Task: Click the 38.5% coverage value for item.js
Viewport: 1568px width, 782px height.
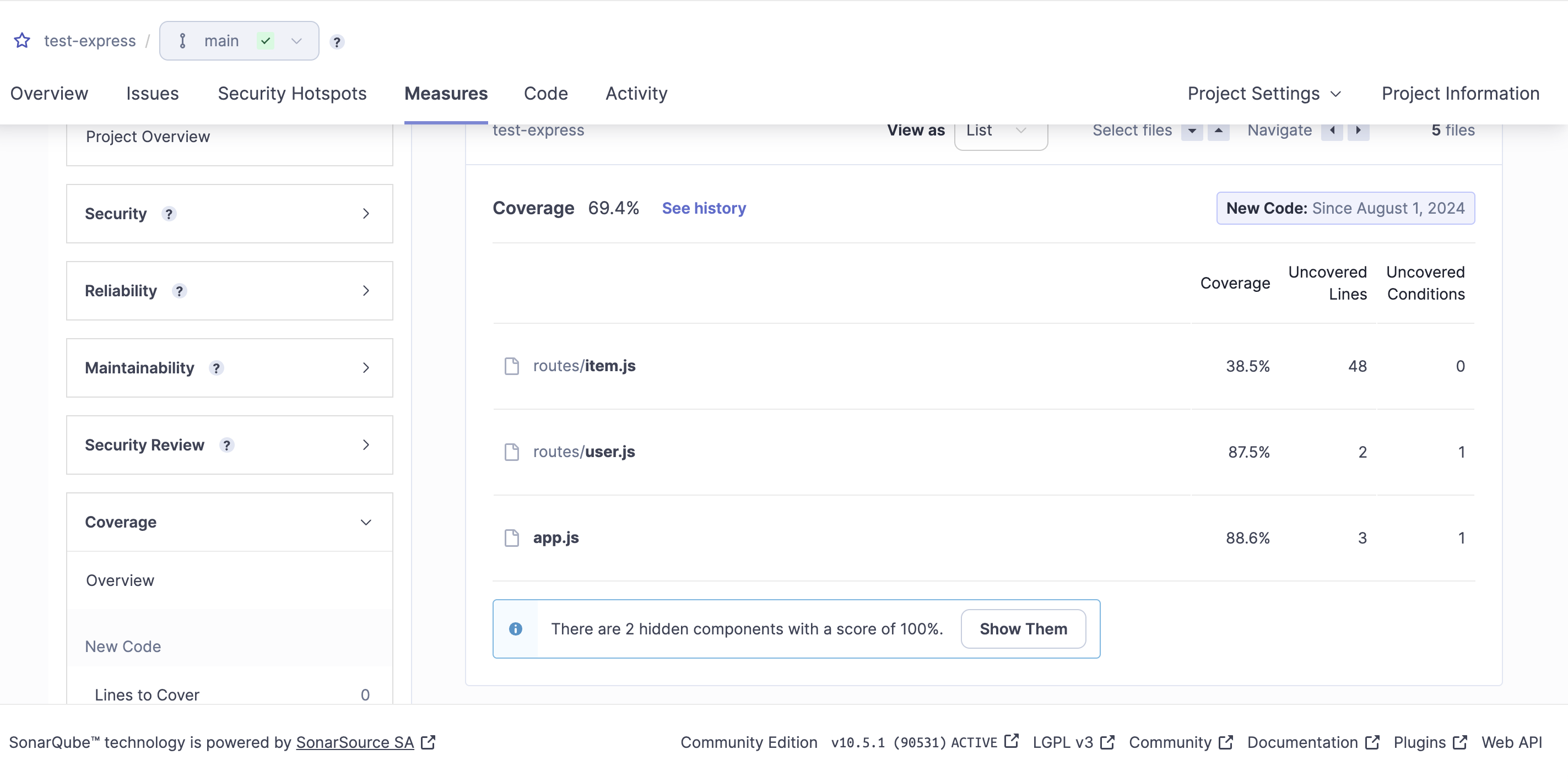Action: click(1247, 366)
